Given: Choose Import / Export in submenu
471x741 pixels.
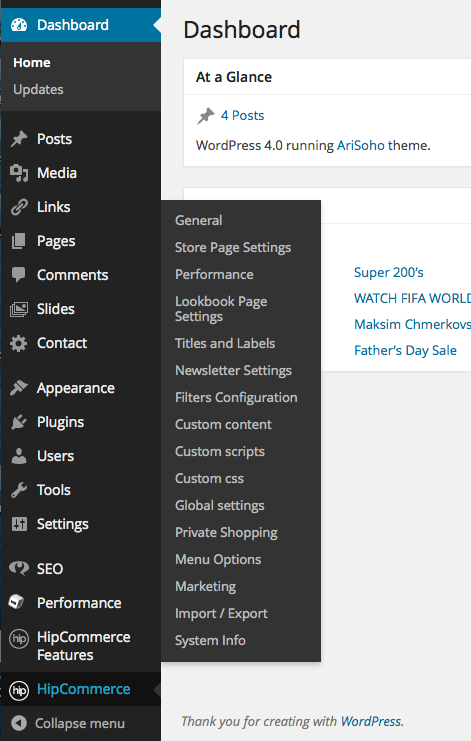Looking at the screenshot, I should (x=221, y=613).
